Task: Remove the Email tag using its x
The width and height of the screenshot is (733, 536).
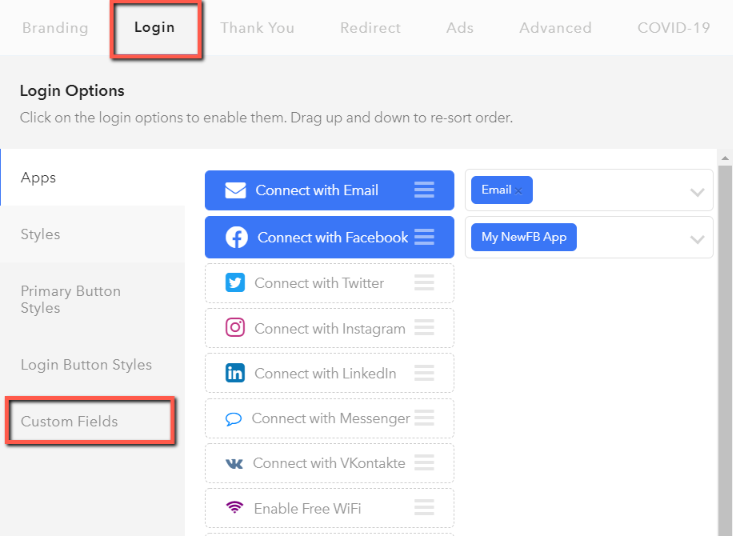Action: tap(518, 191)
